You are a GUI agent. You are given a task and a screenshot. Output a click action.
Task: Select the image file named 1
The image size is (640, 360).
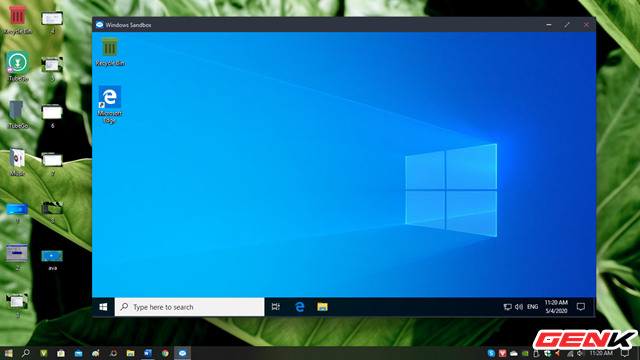tap(17, 213)
